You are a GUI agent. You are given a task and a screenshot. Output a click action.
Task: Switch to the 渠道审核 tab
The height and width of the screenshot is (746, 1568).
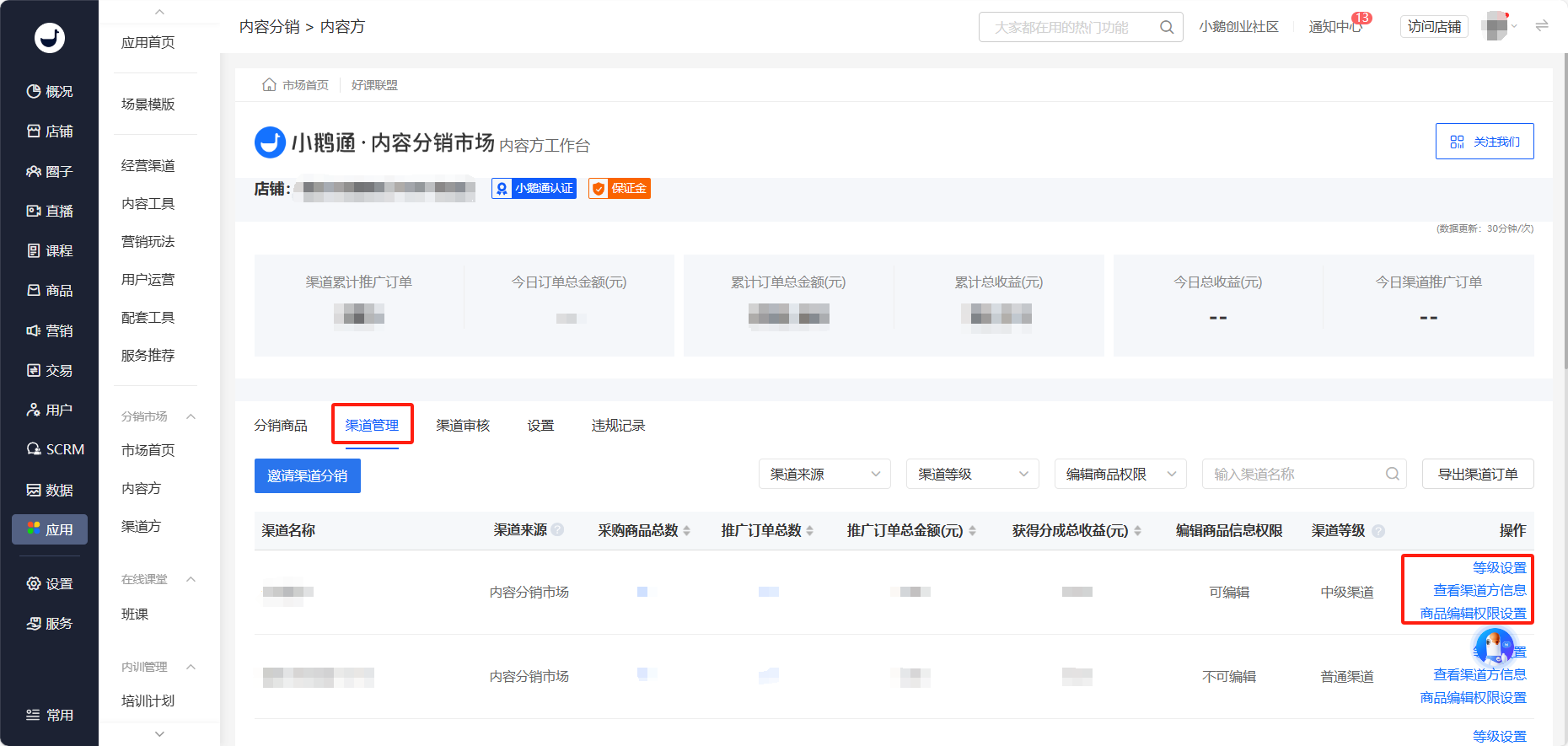[463, 426]
